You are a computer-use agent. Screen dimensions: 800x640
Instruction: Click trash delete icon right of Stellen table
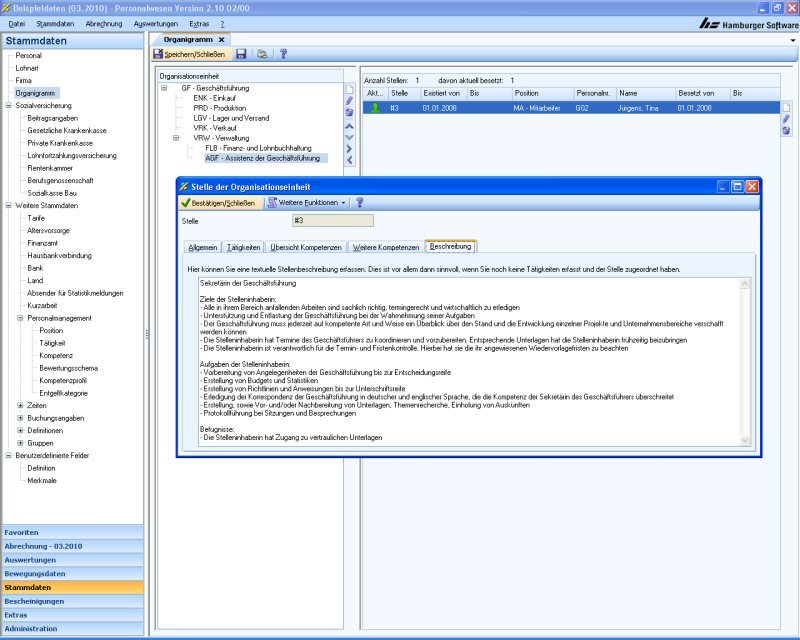pyautogui.click(x=786, y=131)
